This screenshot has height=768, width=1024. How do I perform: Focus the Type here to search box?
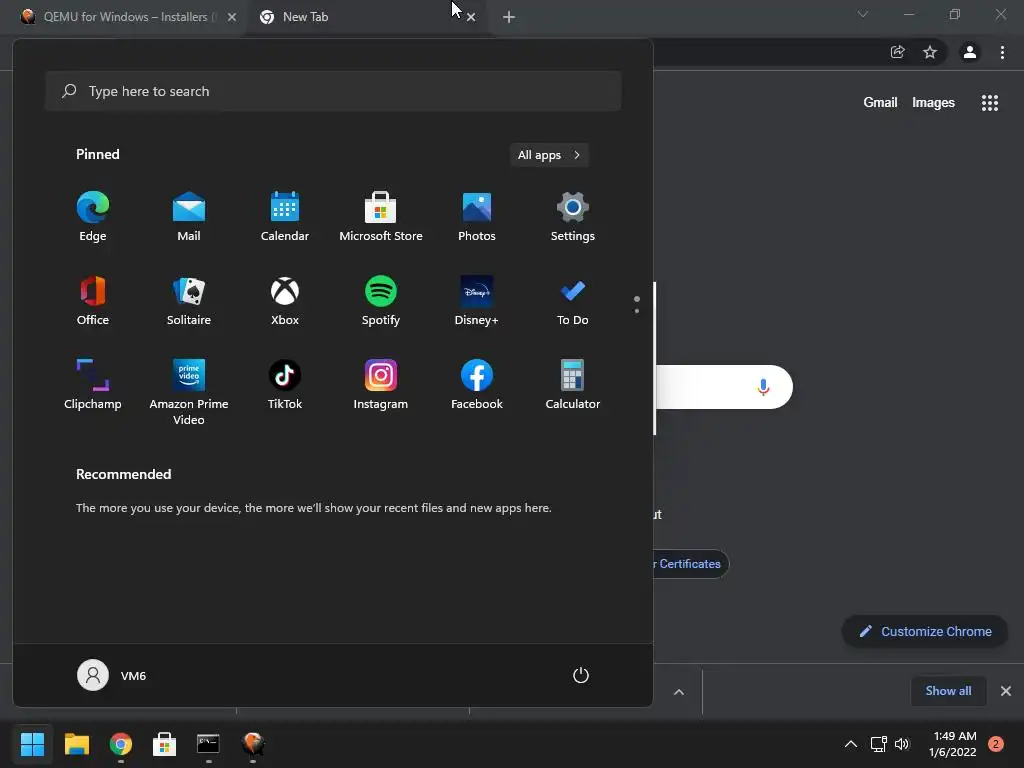click(x=333, y=91)
